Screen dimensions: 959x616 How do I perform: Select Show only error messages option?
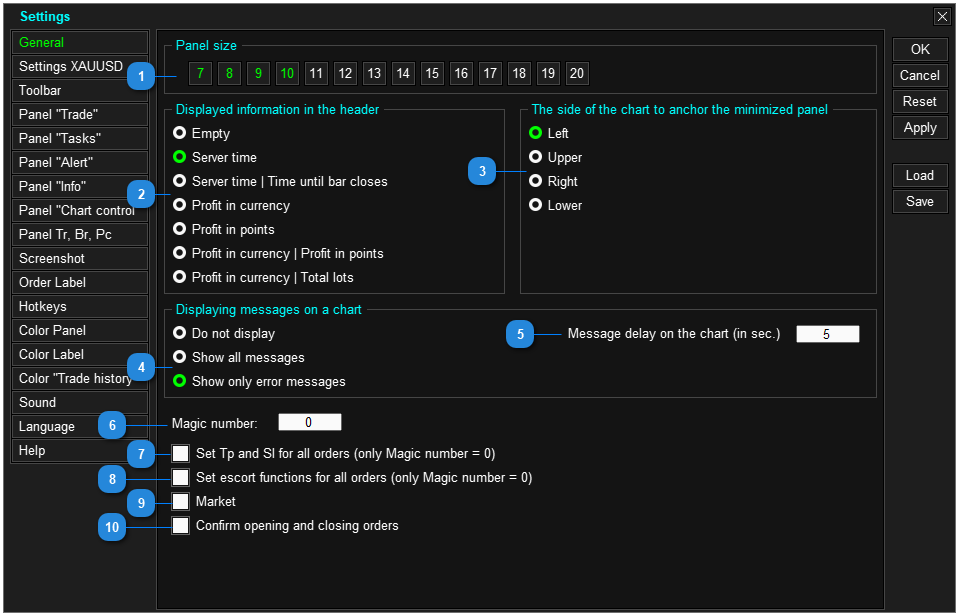pos(179,380)
